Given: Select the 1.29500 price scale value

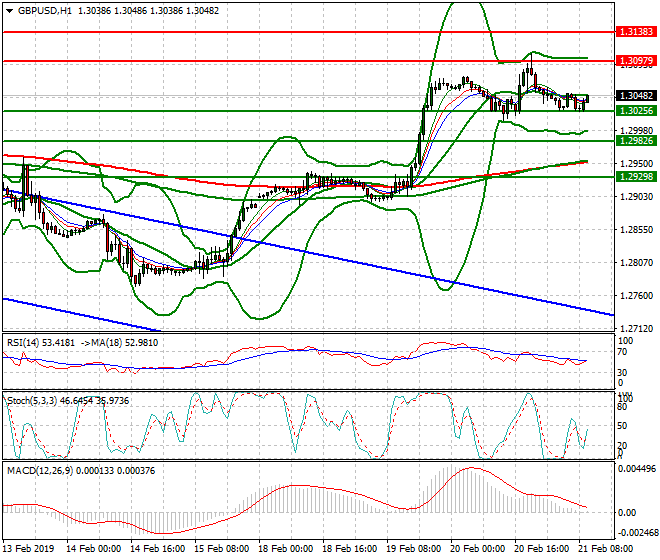Looking at the screenshot, I should click(637, 163).
